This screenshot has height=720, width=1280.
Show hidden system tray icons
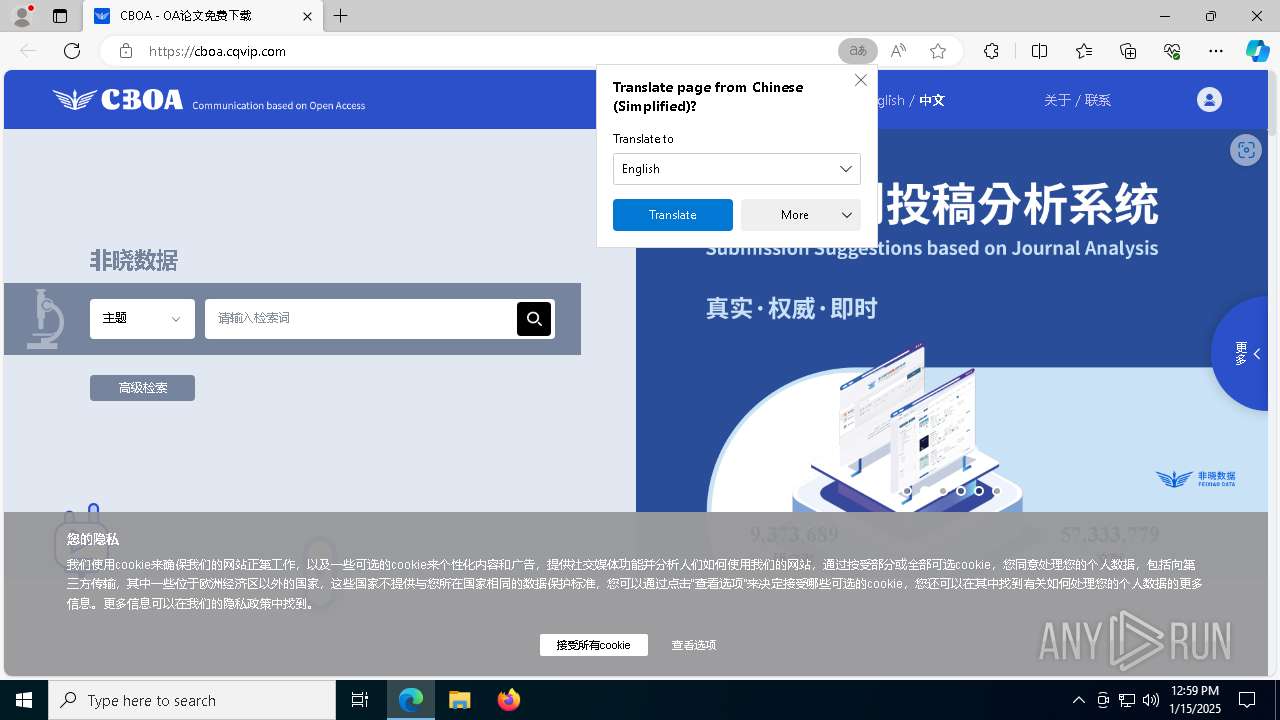1078,700
